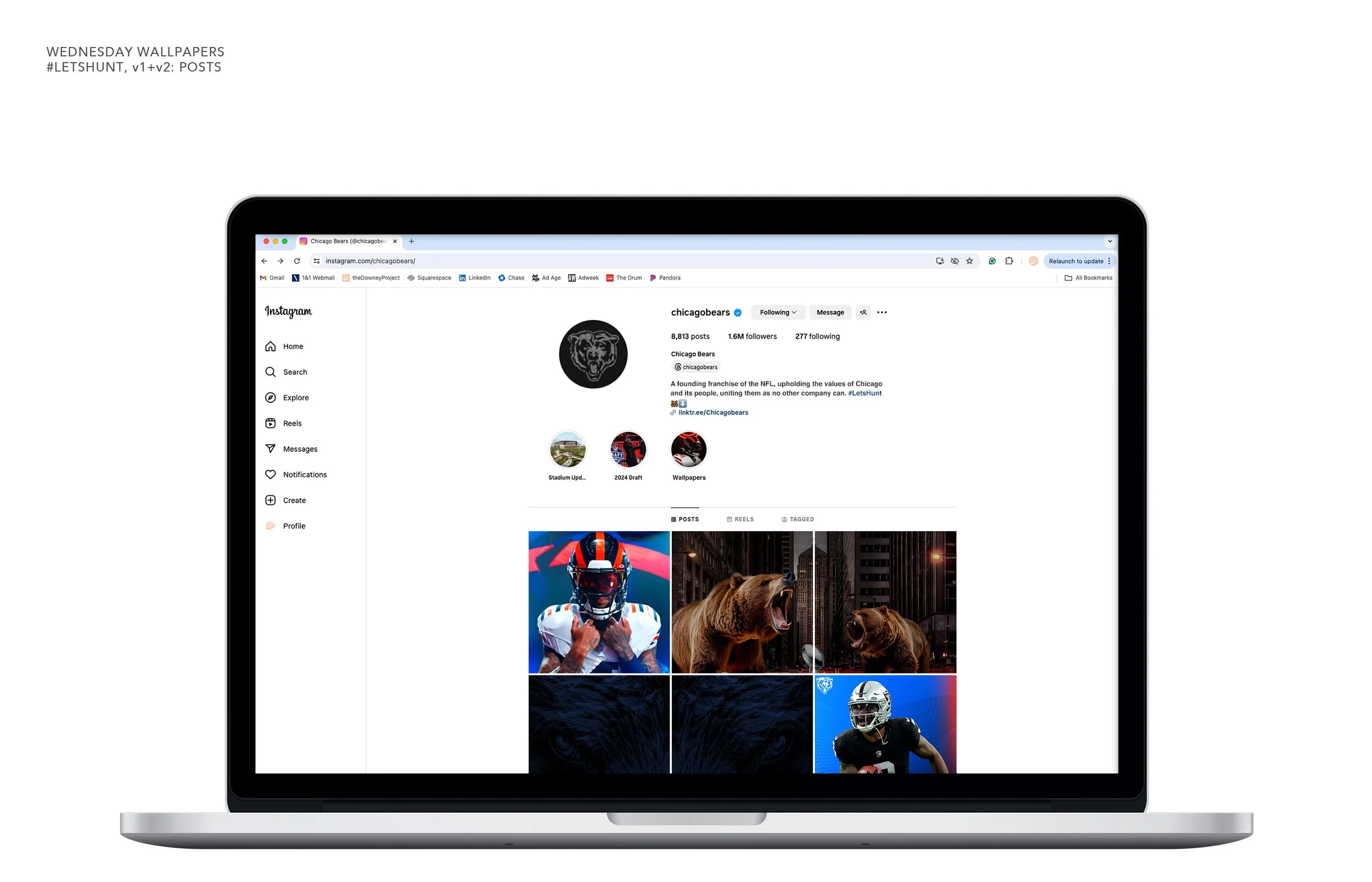Expand the tab search chevron
This screenshot has width=1372, height=882.
point(1109,241)
